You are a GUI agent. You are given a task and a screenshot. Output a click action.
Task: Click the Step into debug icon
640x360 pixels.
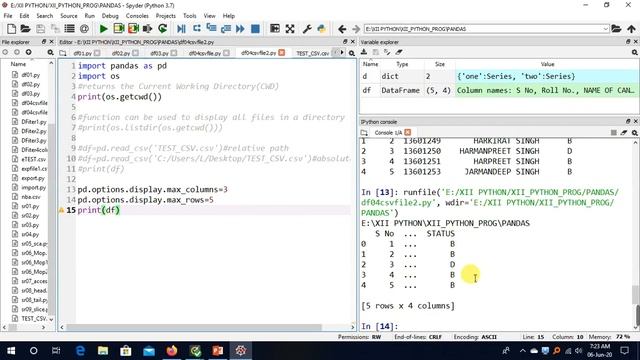click(x=211, y=29)
